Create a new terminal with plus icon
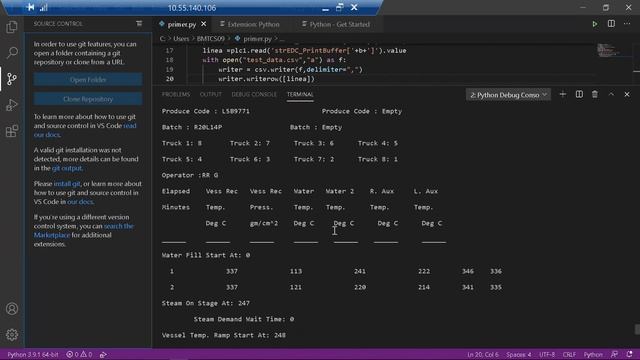 (x=562, y=94)
